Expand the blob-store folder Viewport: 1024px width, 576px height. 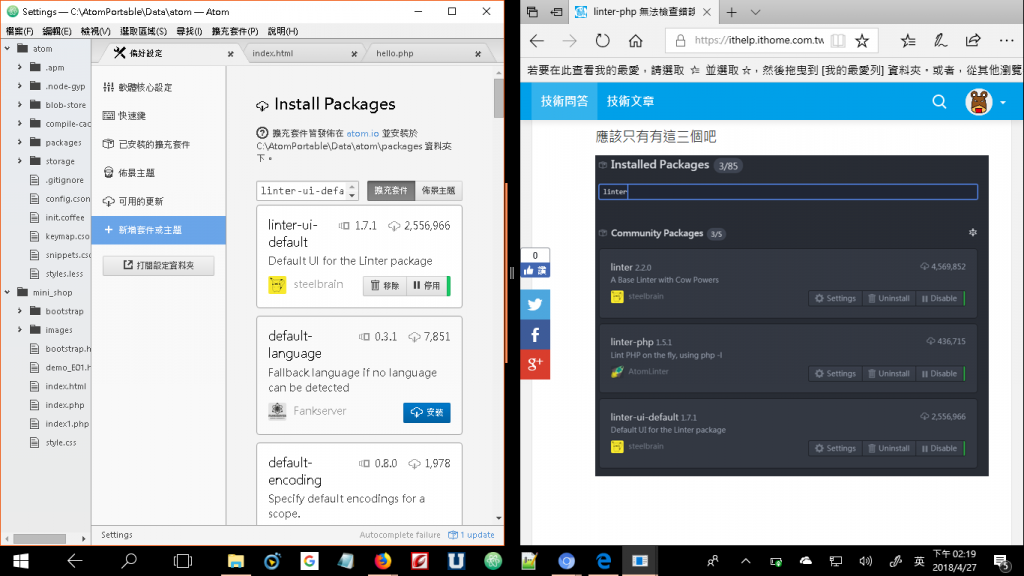[20, 104]
